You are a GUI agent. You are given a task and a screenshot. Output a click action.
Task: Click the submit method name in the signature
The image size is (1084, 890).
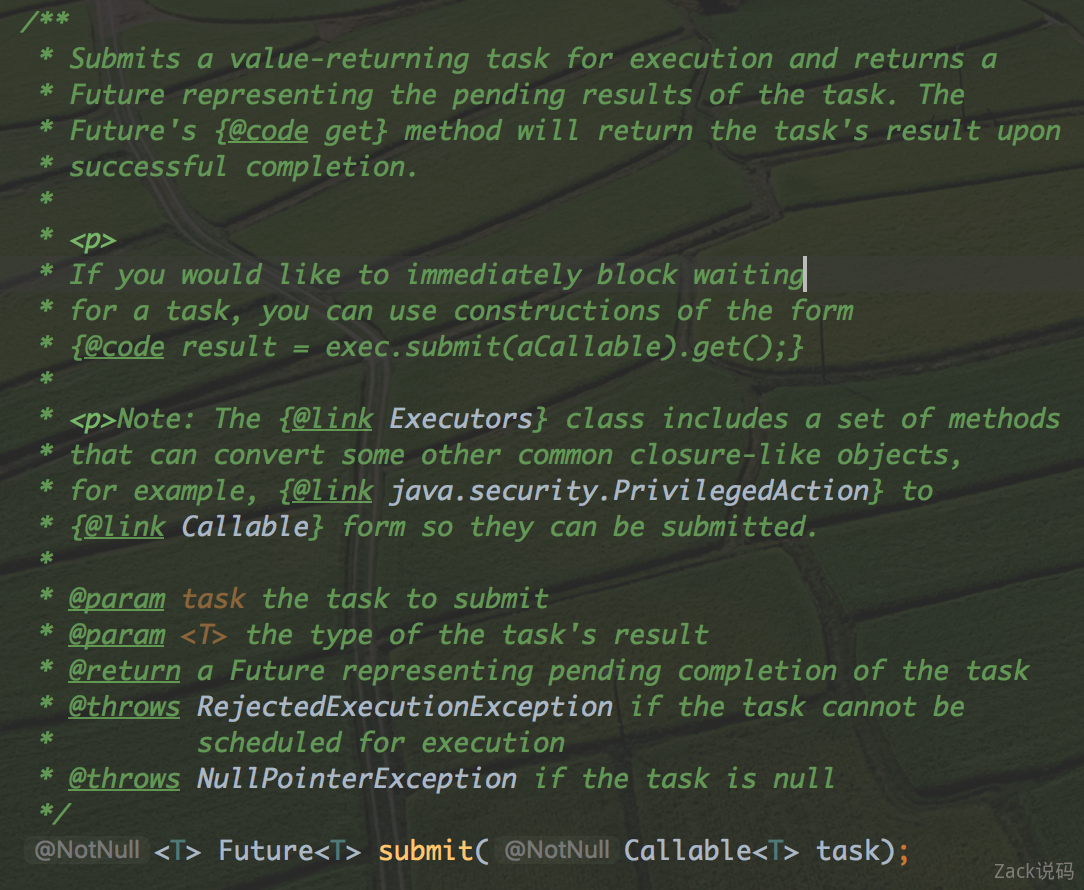(425, 851)
